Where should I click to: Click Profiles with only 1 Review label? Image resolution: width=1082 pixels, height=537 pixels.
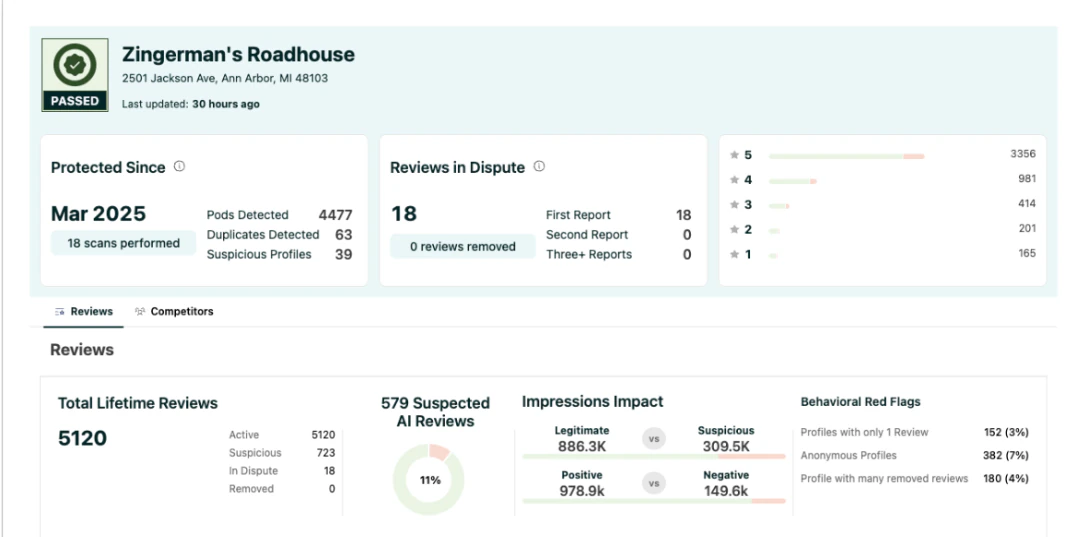864,433
